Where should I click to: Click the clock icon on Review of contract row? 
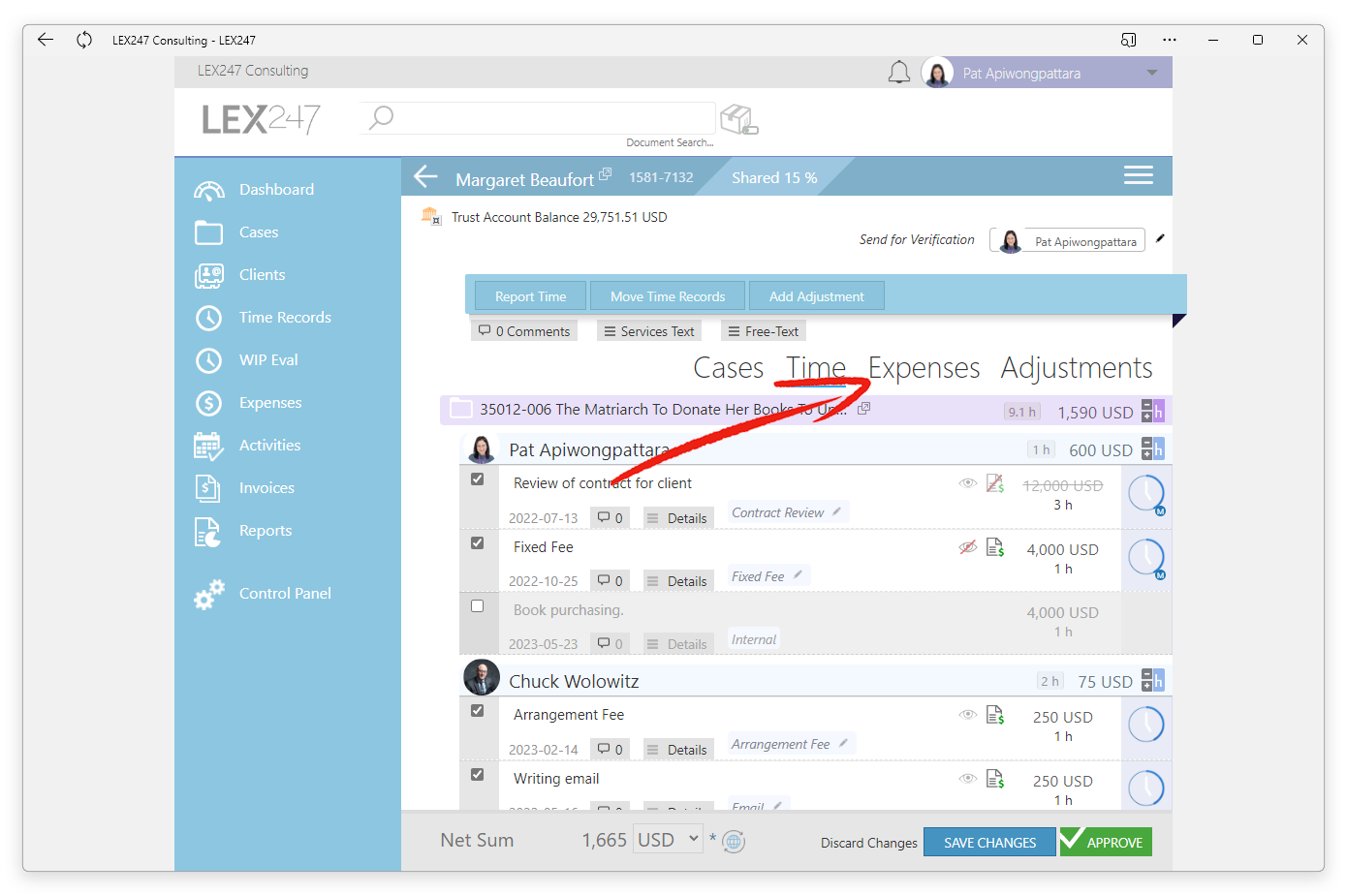tap(1146, 494)
